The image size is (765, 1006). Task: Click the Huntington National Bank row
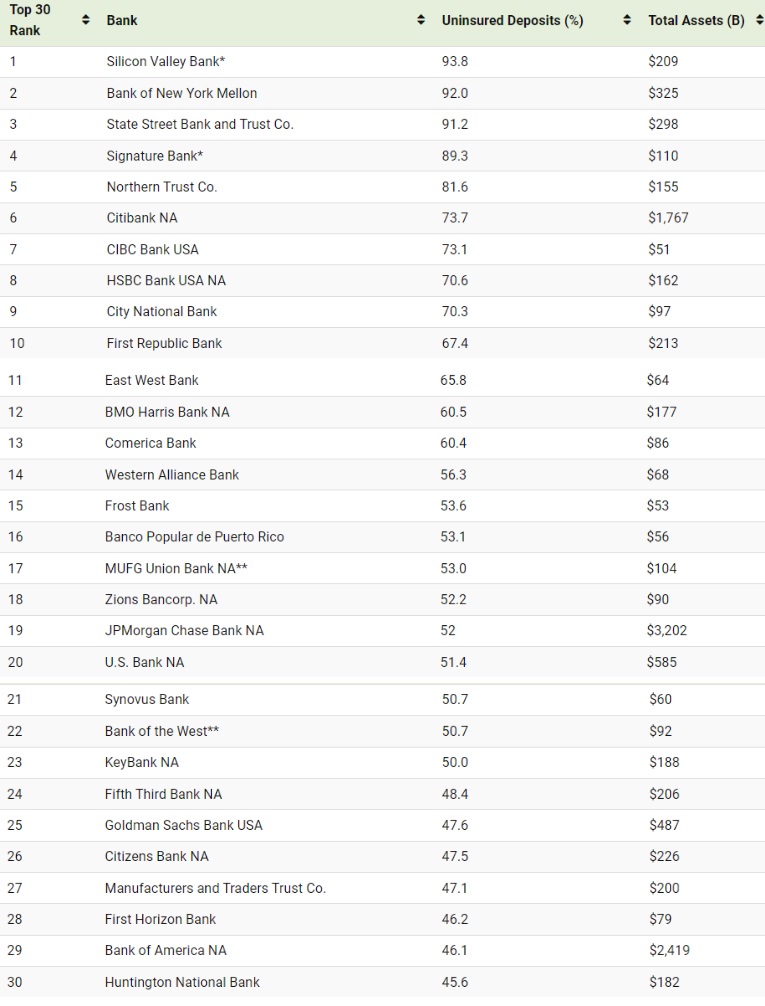(x=182, y=982)
